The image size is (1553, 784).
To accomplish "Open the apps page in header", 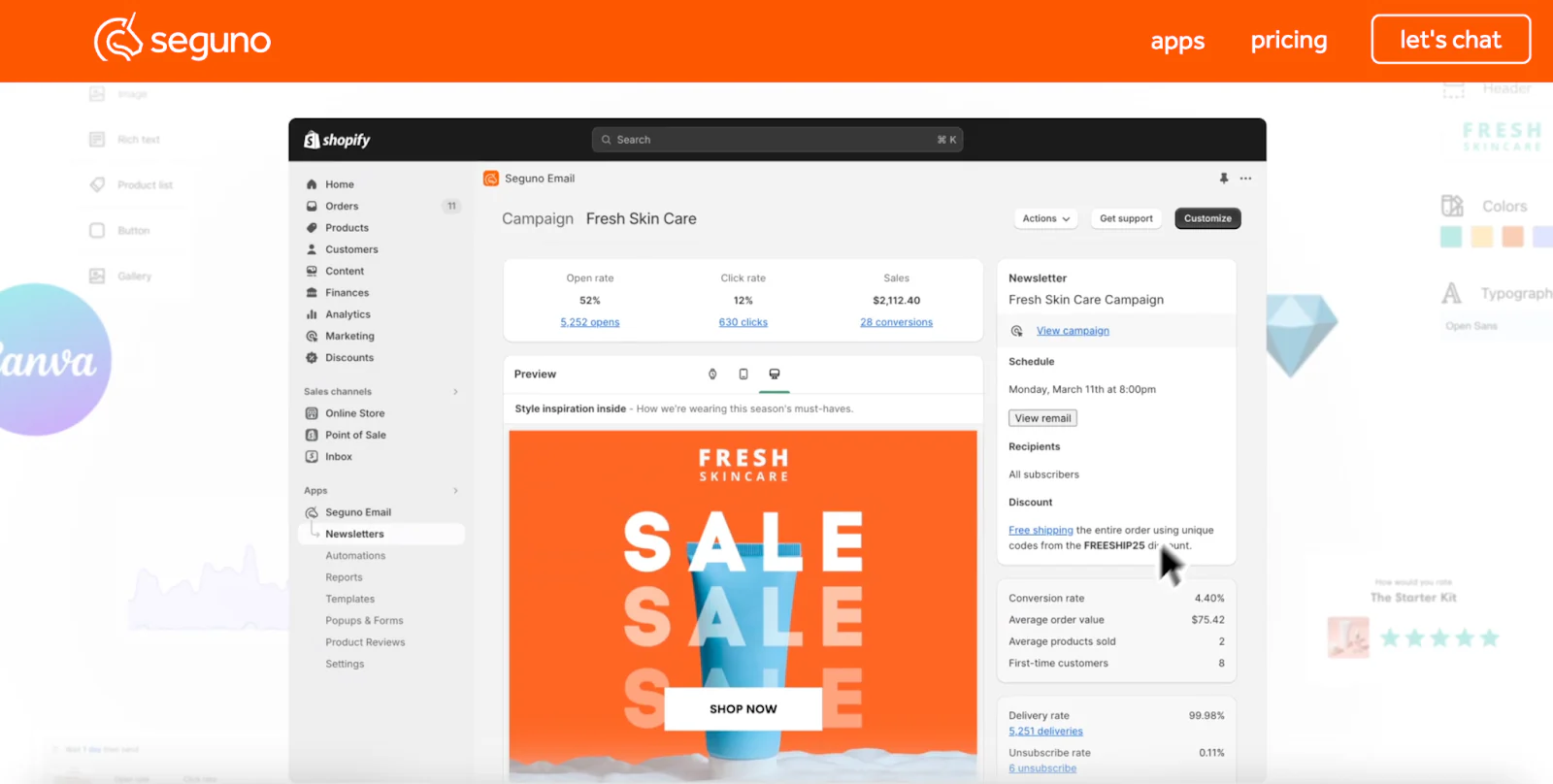I will (1177, 41).
